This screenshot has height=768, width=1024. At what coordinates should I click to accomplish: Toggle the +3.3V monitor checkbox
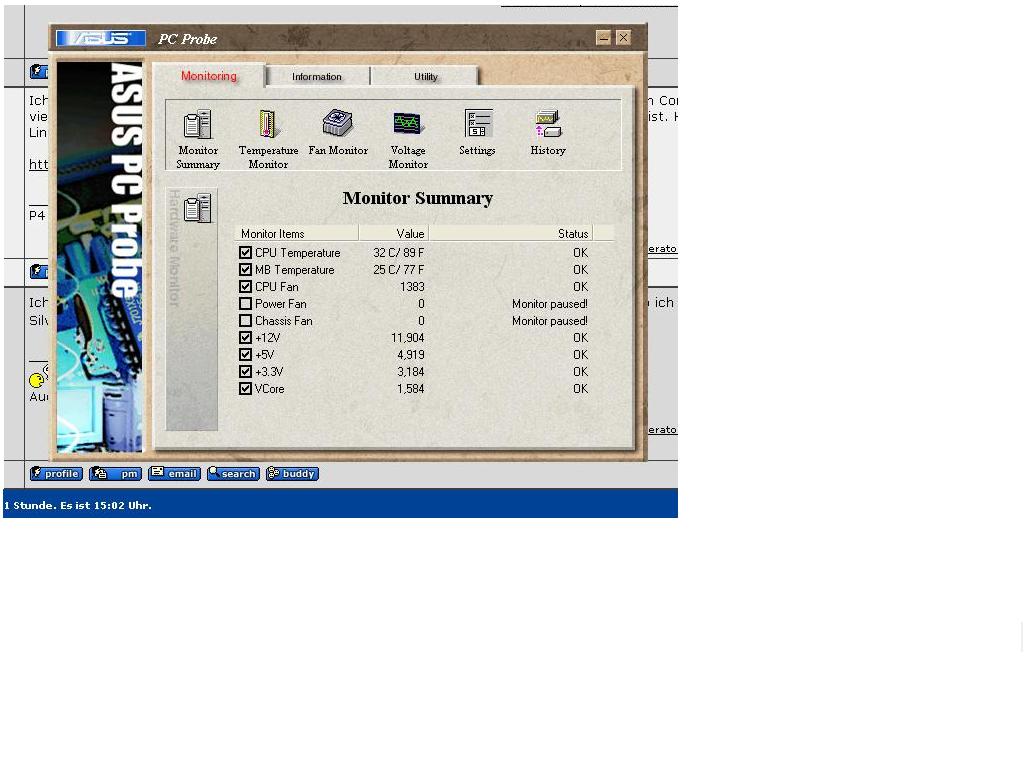pos(246,372)
